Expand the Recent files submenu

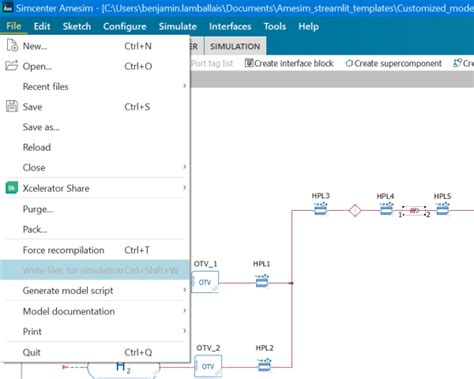tap(95, 86)
